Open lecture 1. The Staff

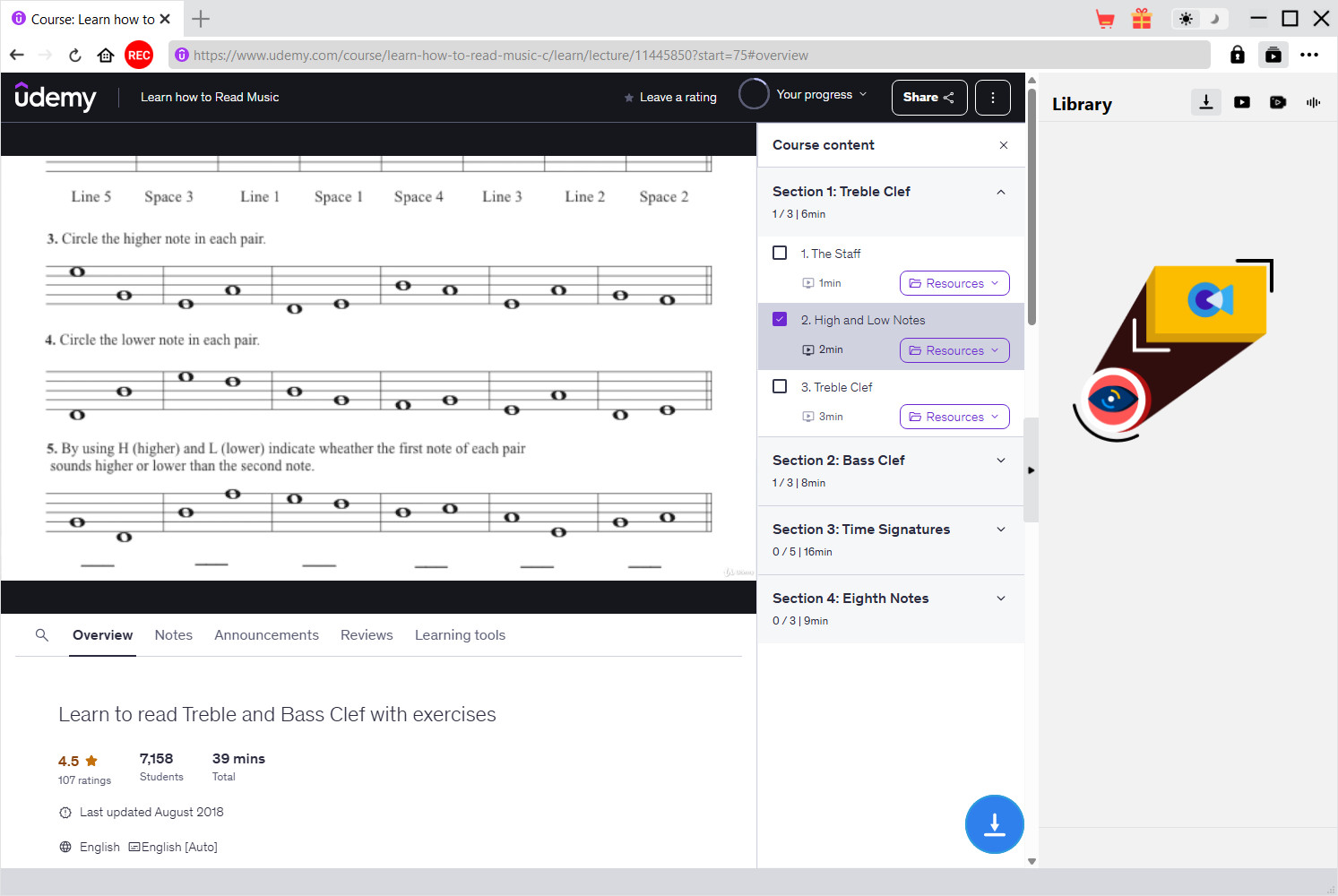point(831,254)
